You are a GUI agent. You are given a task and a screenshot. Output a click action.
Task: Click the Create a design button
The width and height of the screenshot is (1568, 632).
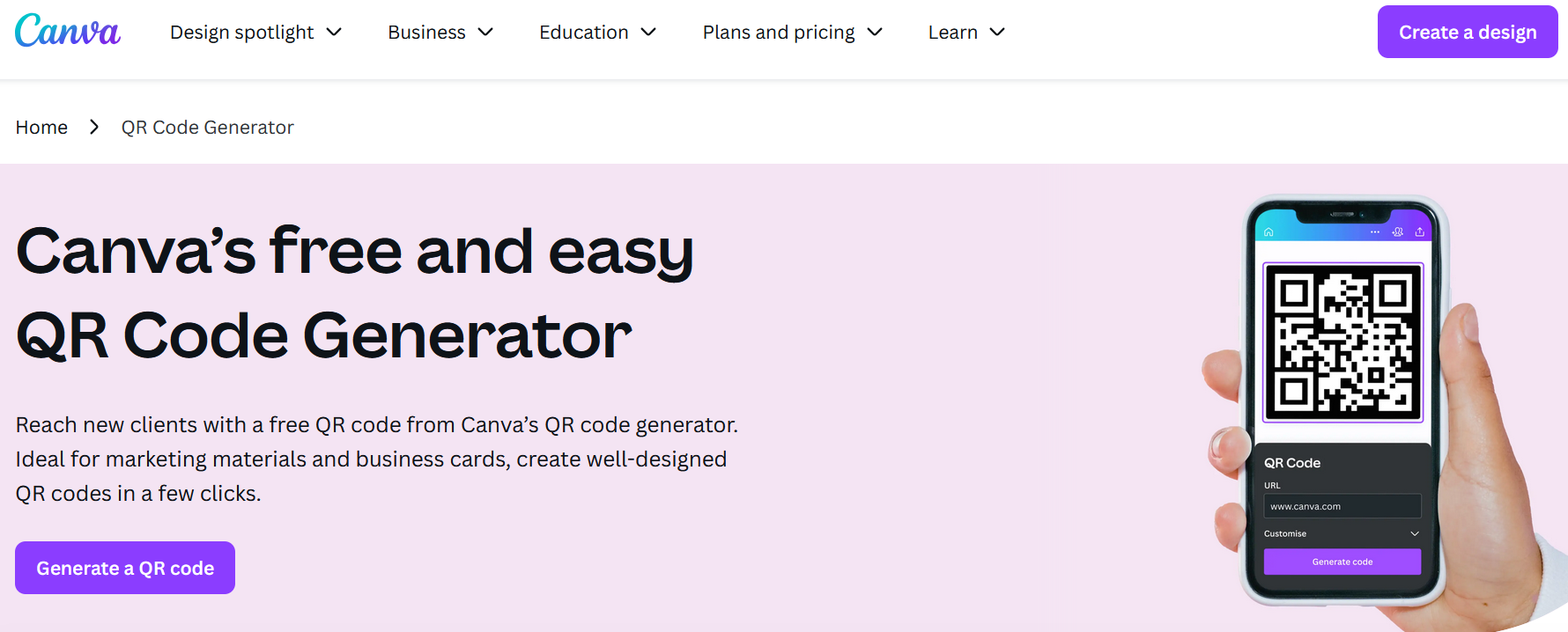coord(1468,32)
